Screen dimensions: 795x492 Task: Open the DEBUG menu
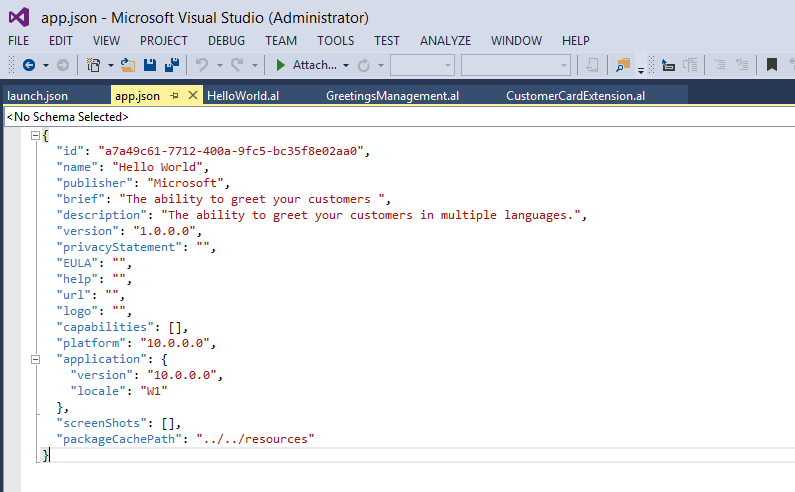pos(226,41)
